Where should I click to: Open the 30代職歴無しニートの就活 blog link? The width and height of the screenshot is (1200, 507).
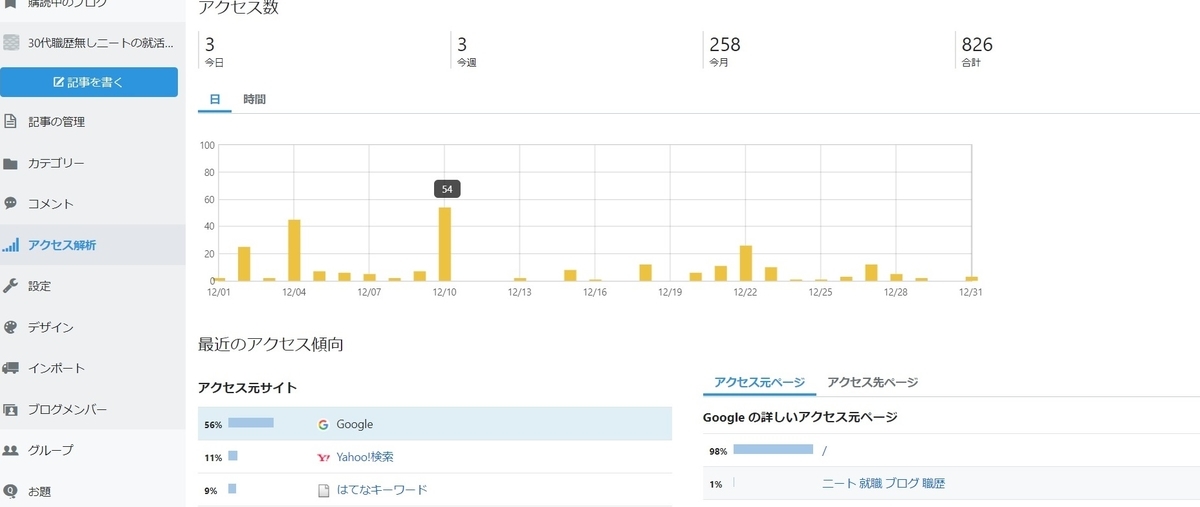click(x=100, y=43)
